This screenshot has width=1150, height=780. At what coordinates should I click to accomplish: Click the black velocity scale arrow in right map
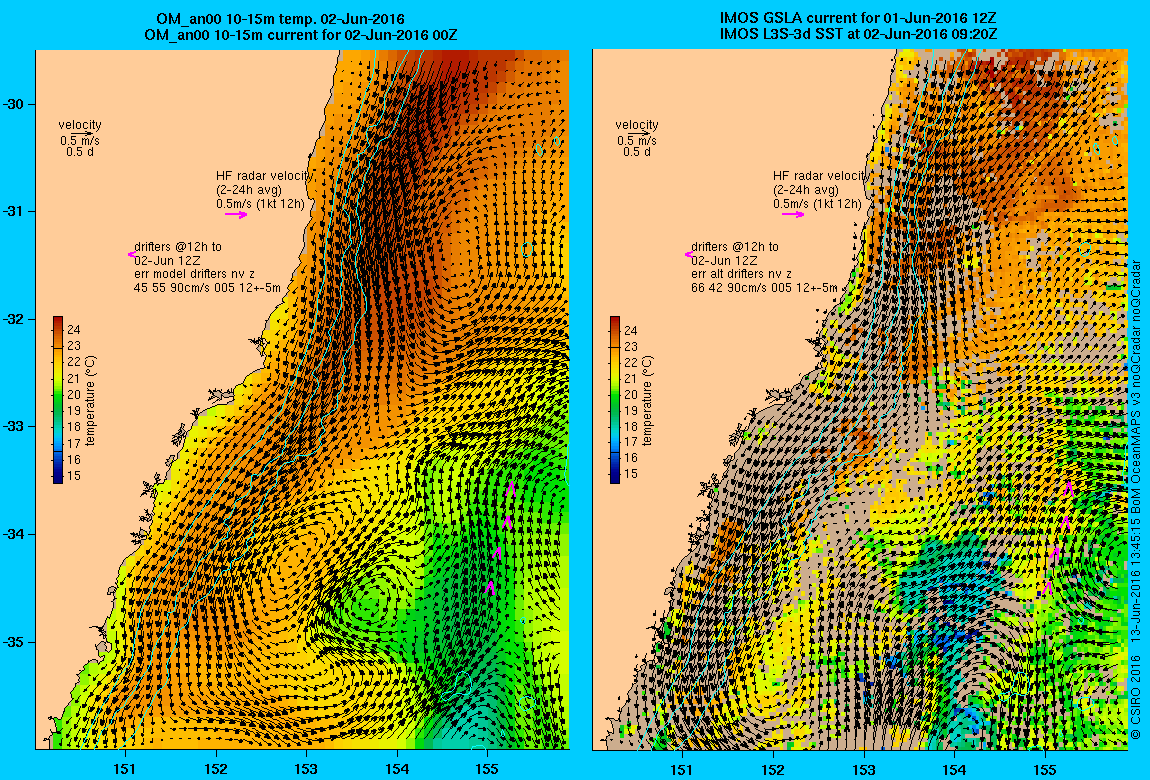(x=637, y=133)
